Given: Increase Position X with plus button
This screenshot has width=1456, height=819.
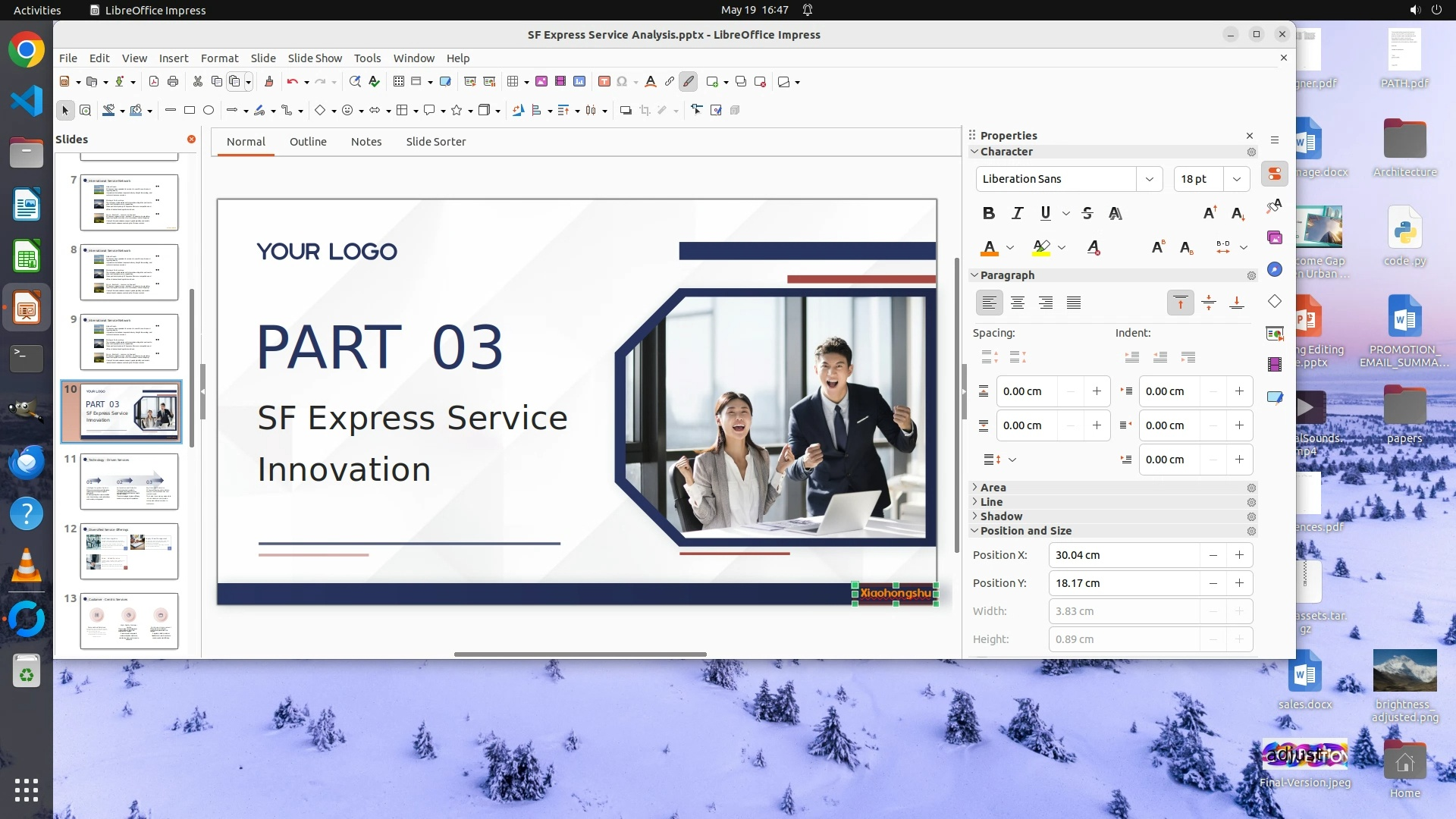Looking at the screenshot, I should (x=1239, y=555).
